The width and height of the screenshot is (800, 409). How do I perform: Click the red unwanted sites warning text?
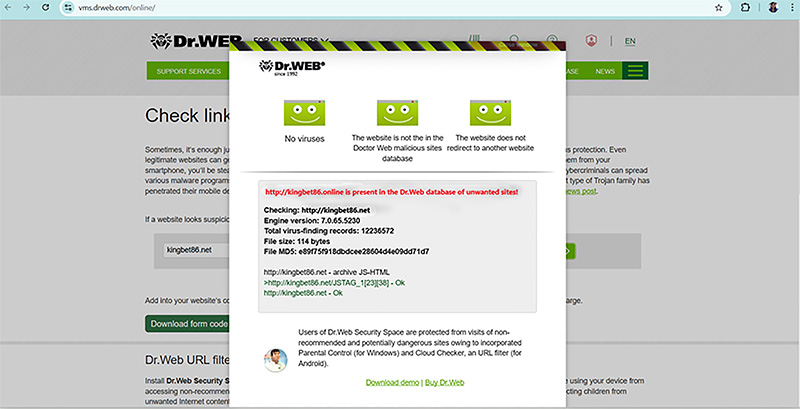392,192
